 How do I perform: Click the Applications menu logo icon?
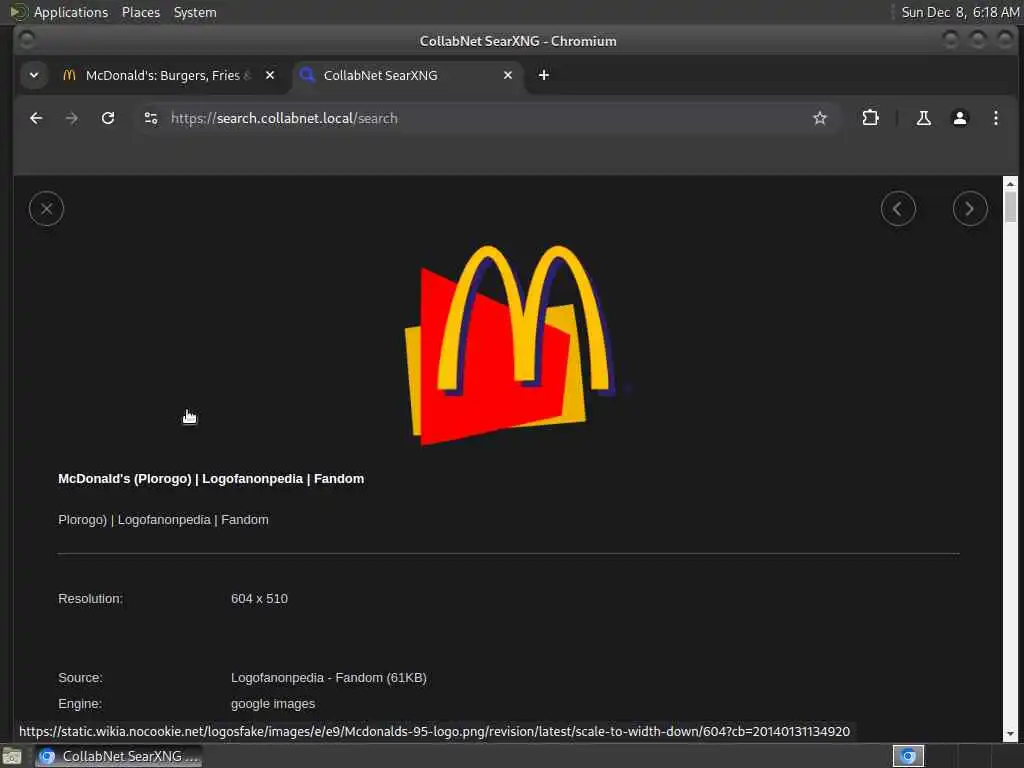(x=18, y=12)
